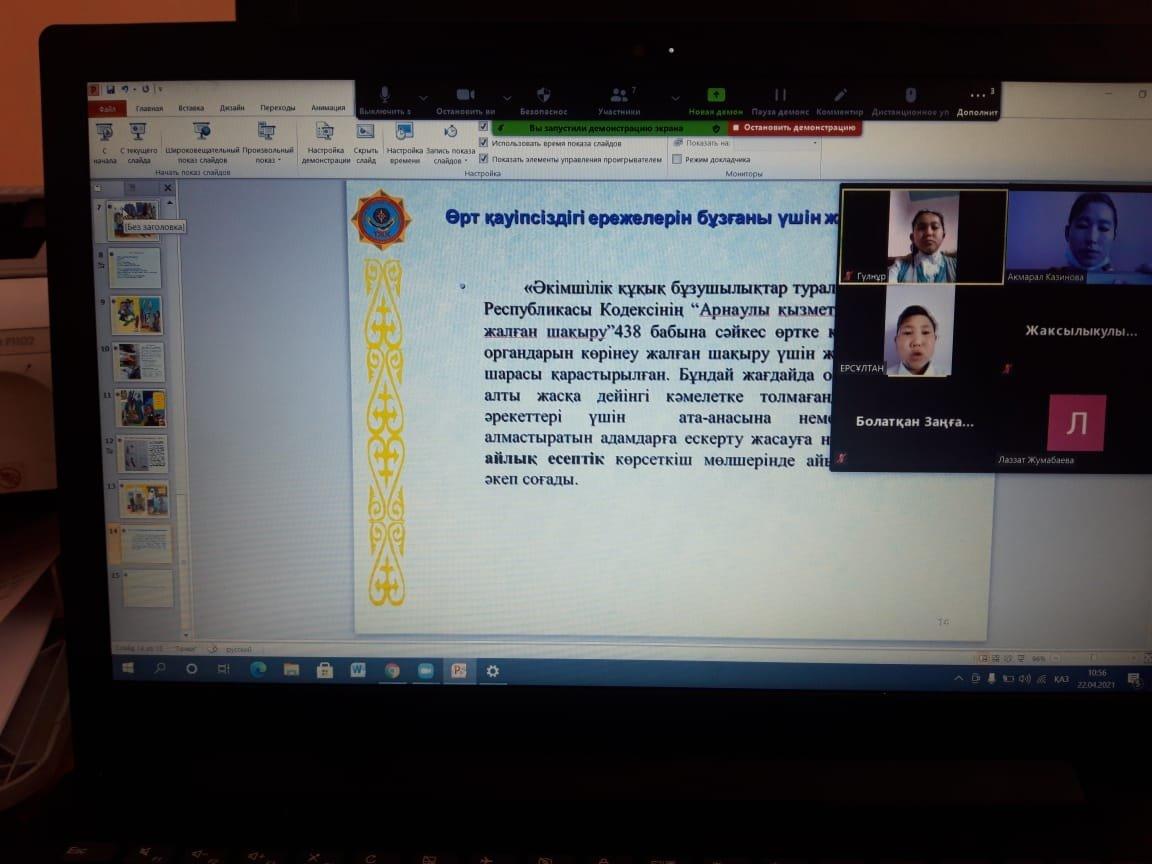Select slide 10 thumbnail in panel

138,361
